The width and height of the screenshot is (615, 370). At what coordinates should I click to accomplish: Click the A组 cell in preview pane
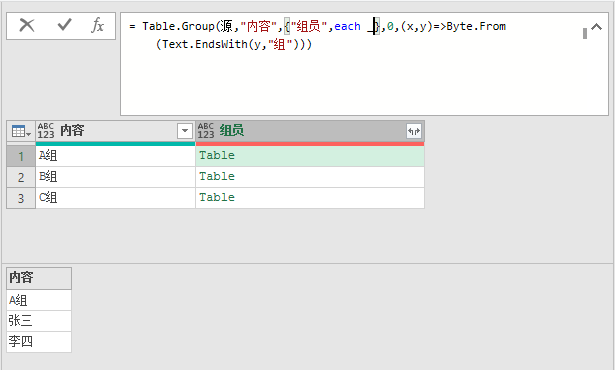39,301
